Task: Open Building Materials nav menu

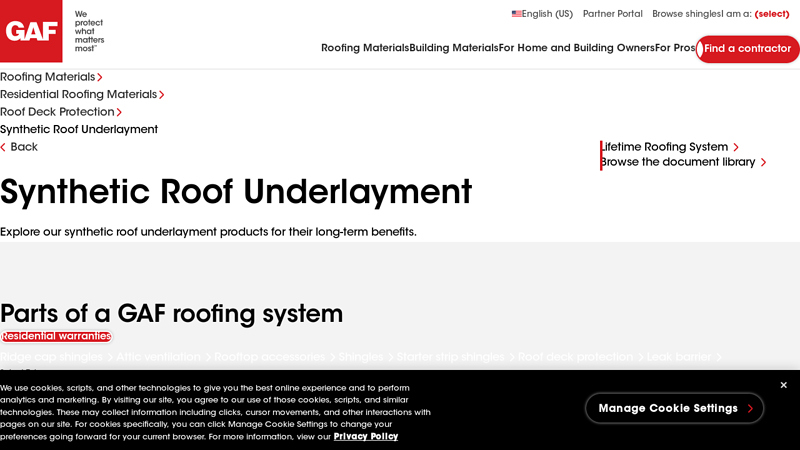Action: (x=454, y=48)
